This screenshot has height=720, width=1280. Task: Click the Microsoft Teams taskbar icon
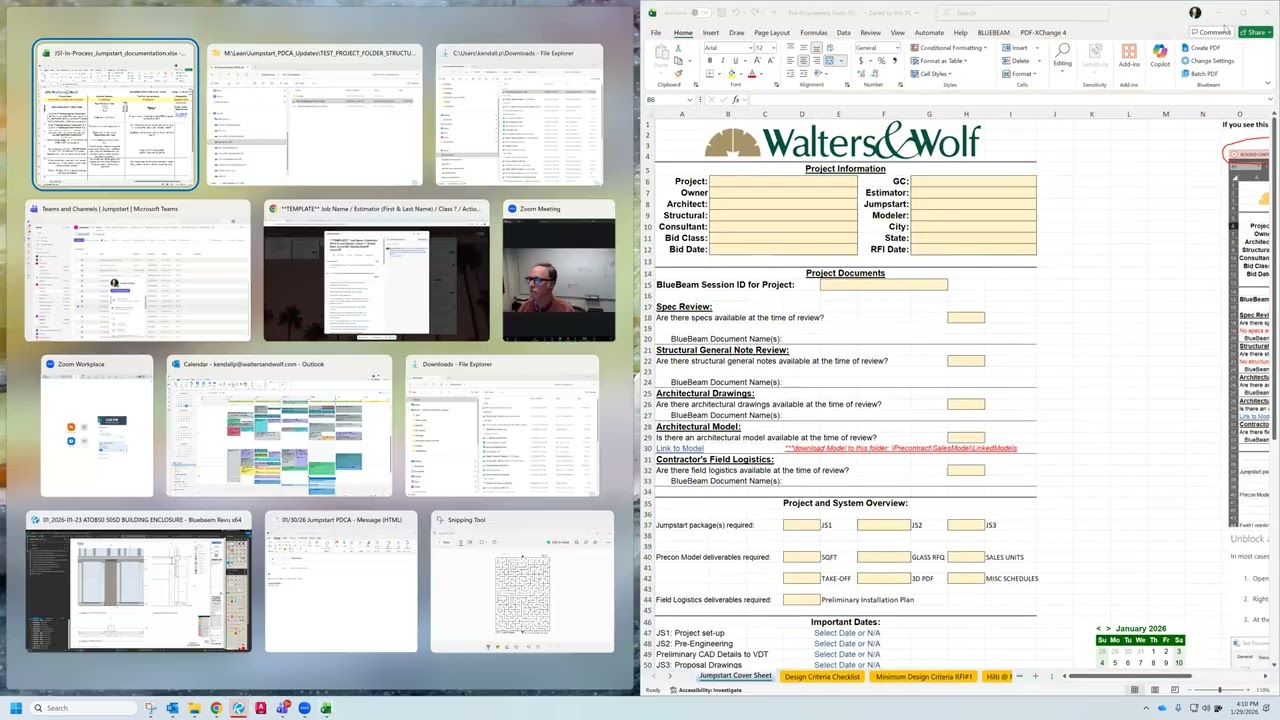pos(282,708)
